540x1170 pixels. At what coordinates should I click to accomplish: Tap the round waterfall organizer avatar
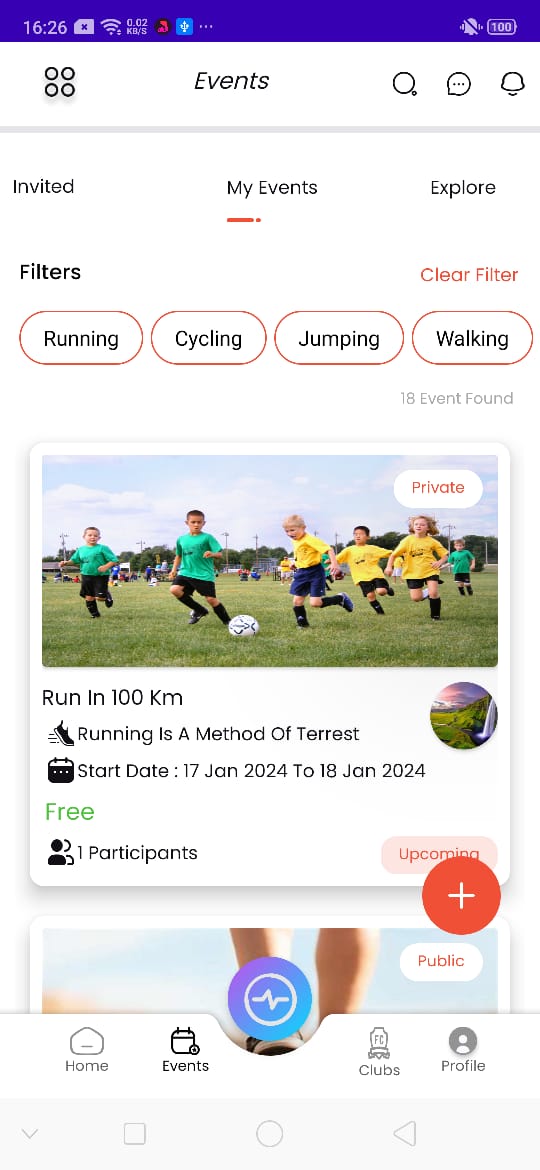(463, 716)
